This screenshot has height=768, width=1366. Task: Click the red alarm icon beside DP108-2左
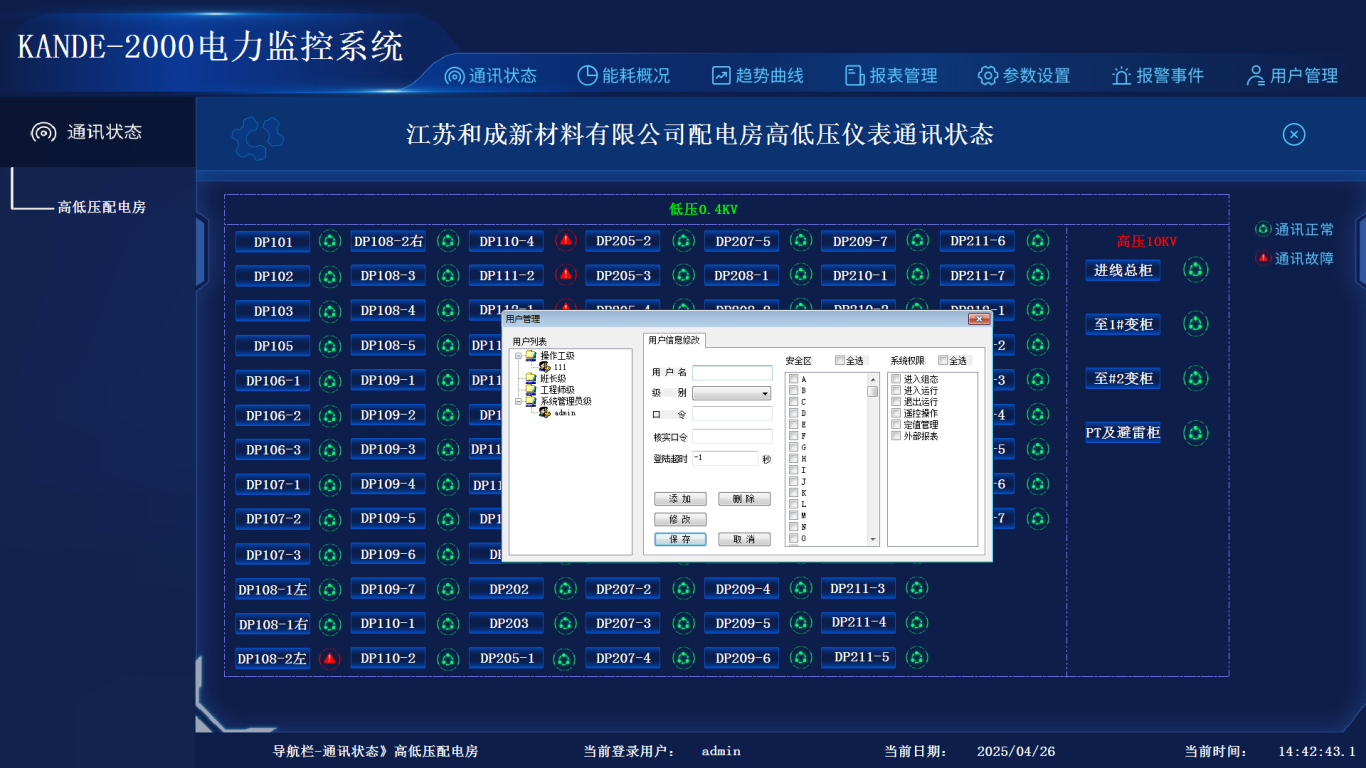click(330, 658)
